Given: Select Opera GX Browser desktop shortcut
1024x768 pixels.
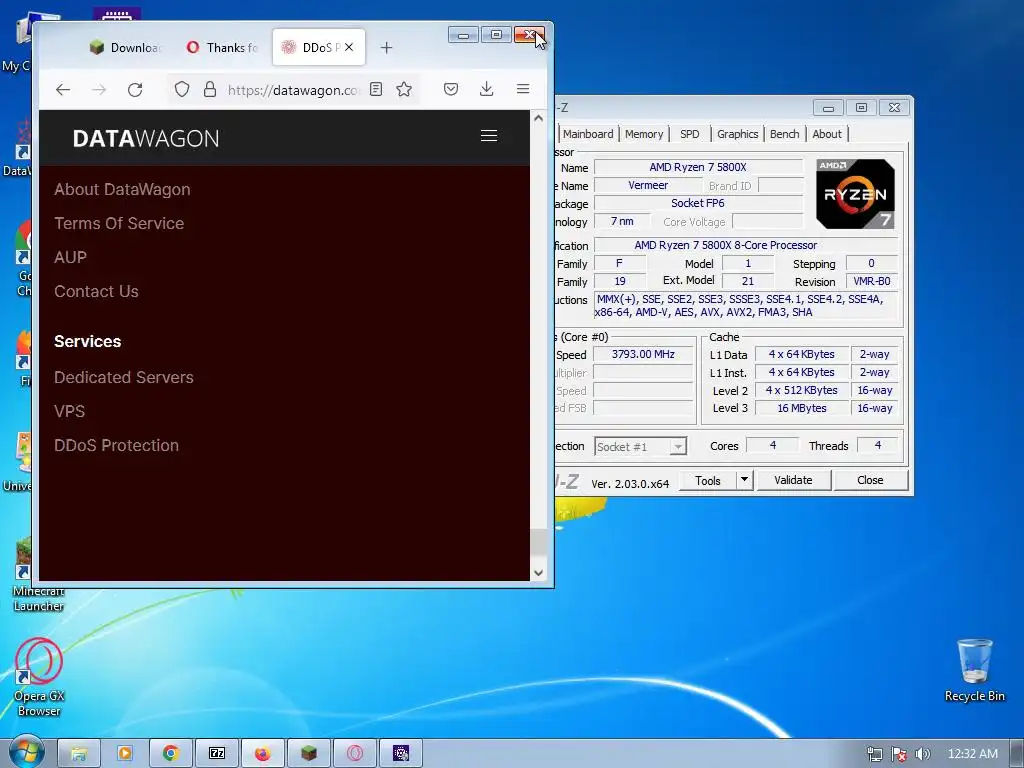Looking at the screenshot, I should (39, 677).
